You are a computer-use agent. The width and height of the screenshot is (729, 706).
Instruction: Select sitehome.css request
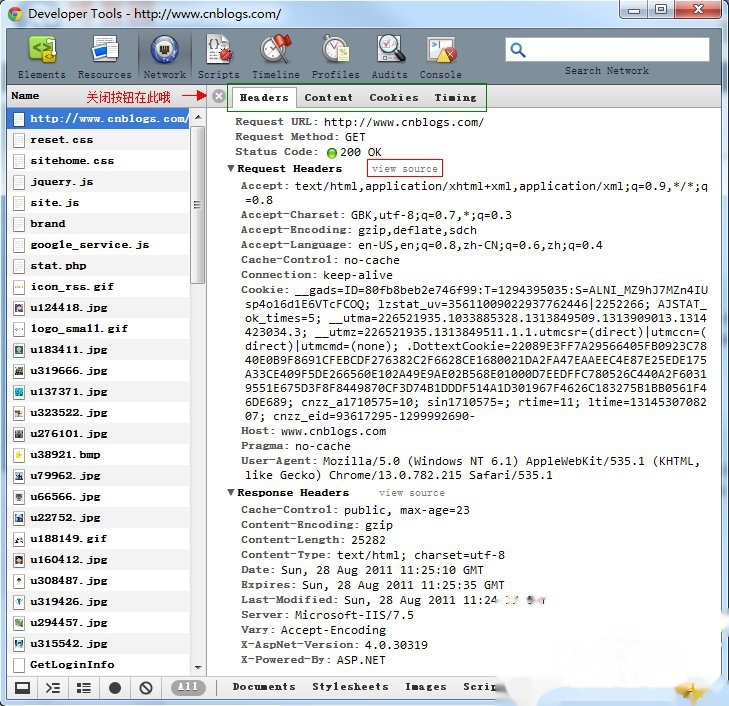99,160
